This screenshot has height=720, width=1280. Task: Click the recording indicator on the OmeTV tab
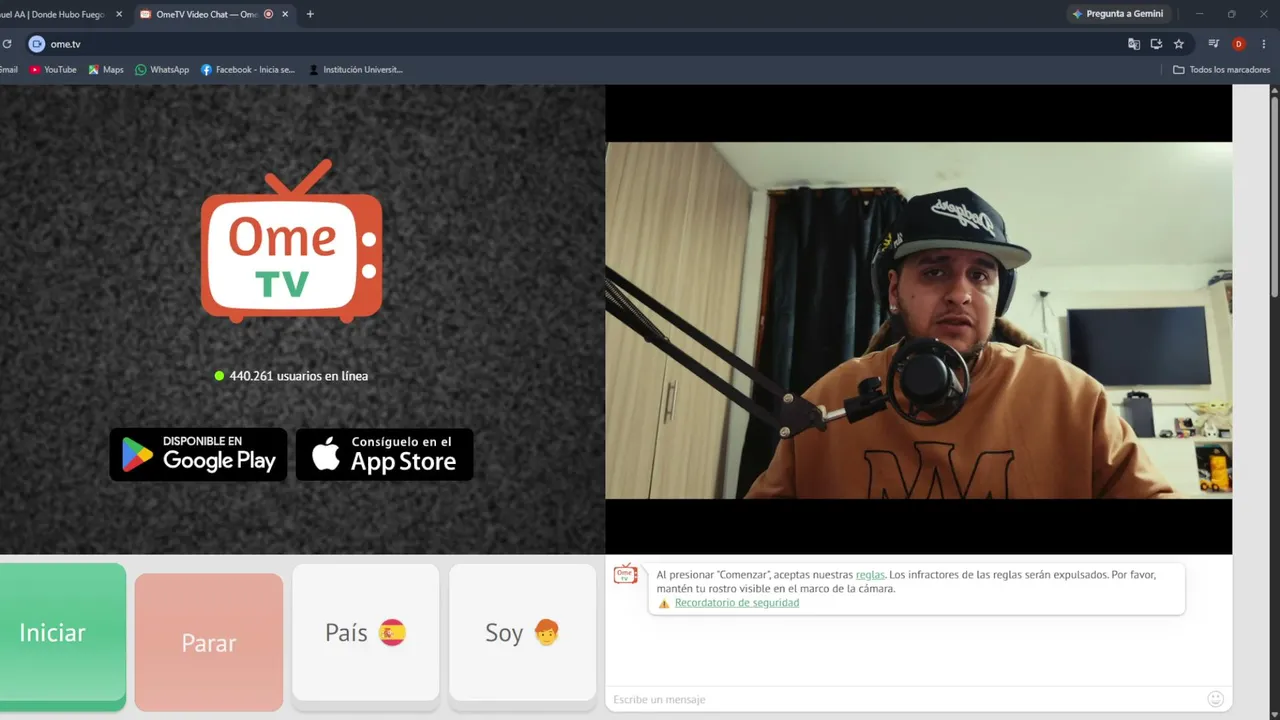268,14
